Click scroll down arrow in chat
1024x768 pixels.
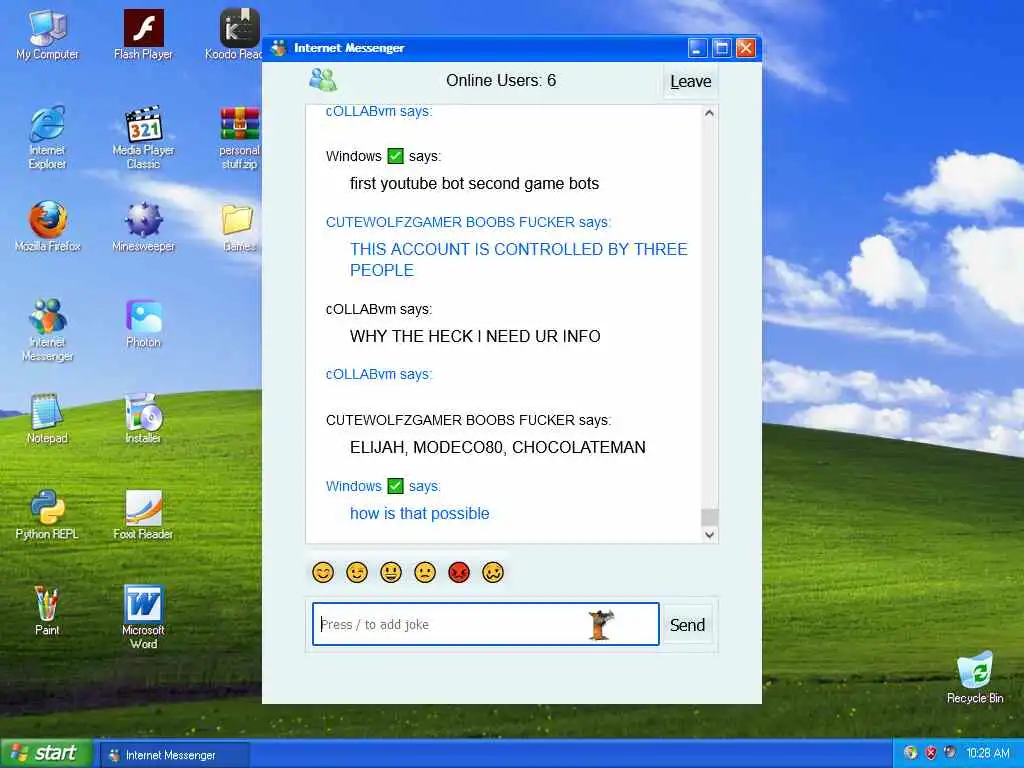709,534
